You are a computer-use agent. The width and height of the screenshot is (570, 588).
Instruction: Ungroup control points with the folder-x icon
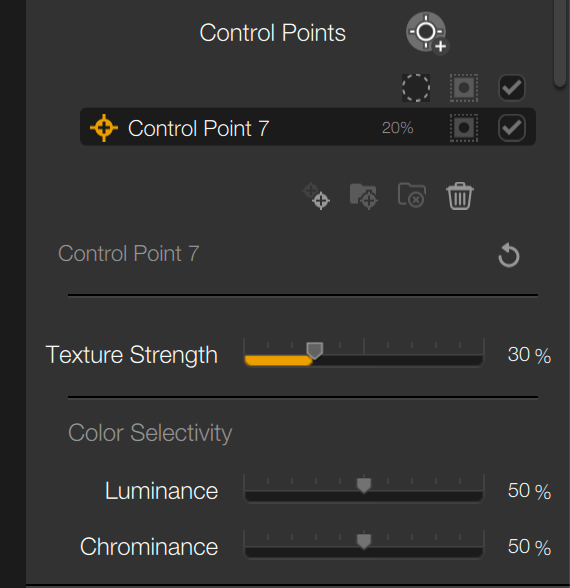(412, 196)
